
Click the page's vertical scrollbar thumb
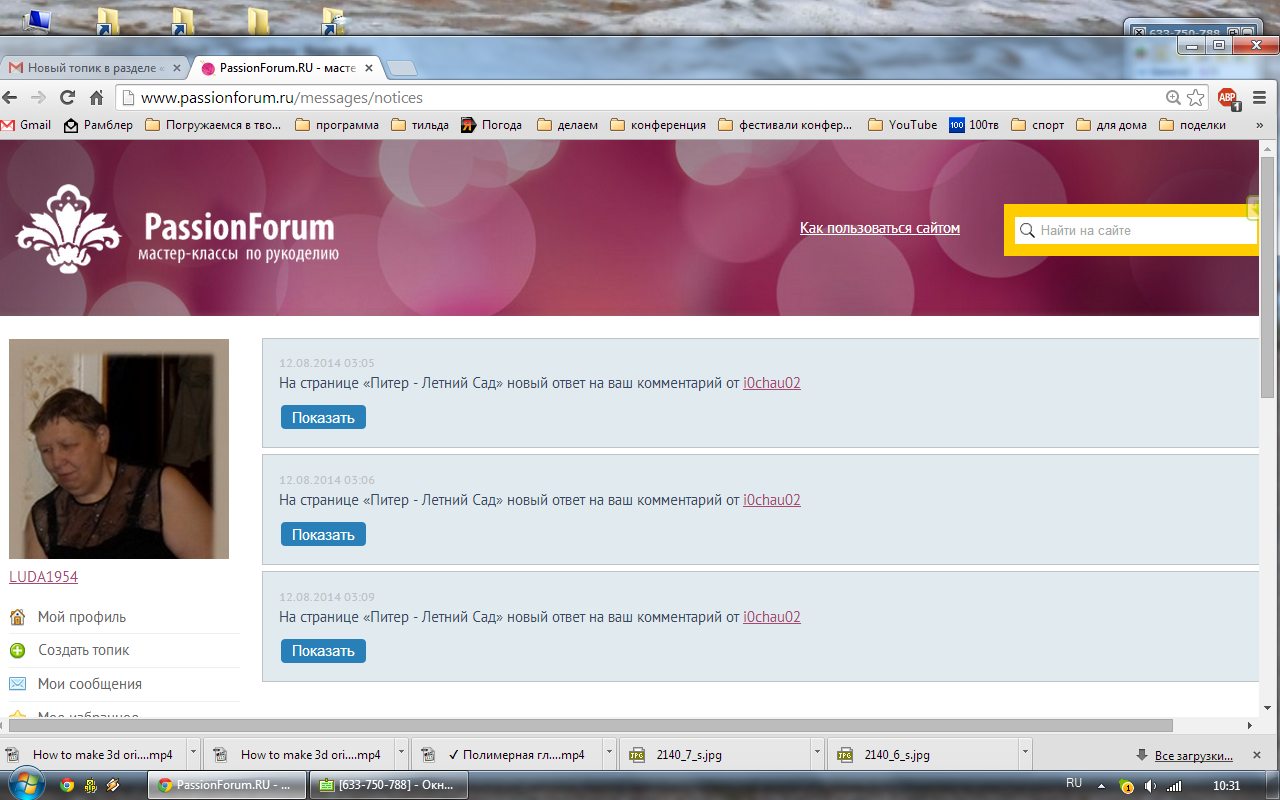click(1268, 277)
